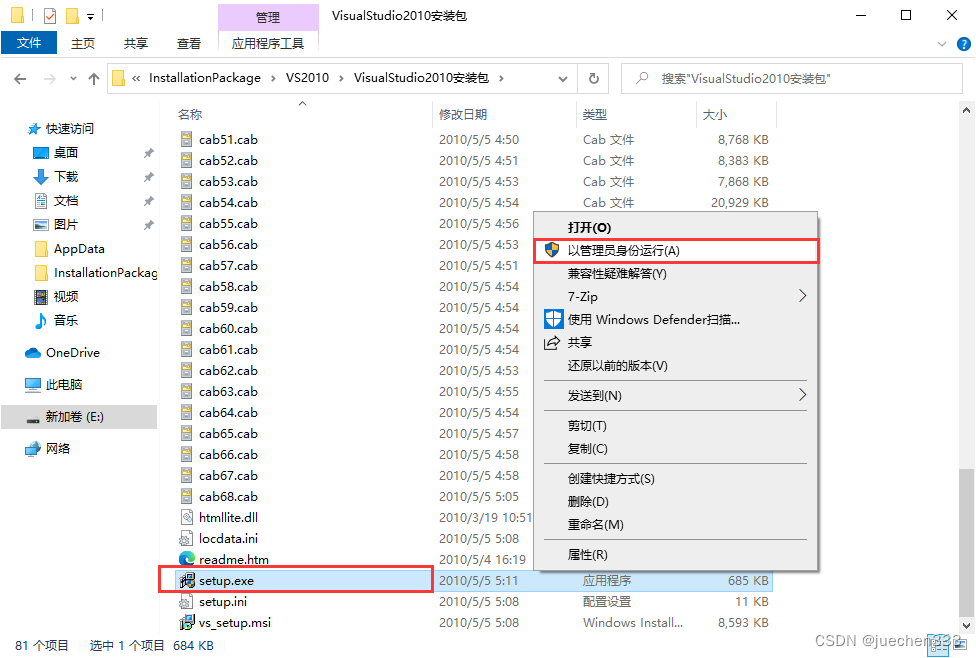Select the readme.htm Edge file icon

pyautogui.click(x=187, y=559)
